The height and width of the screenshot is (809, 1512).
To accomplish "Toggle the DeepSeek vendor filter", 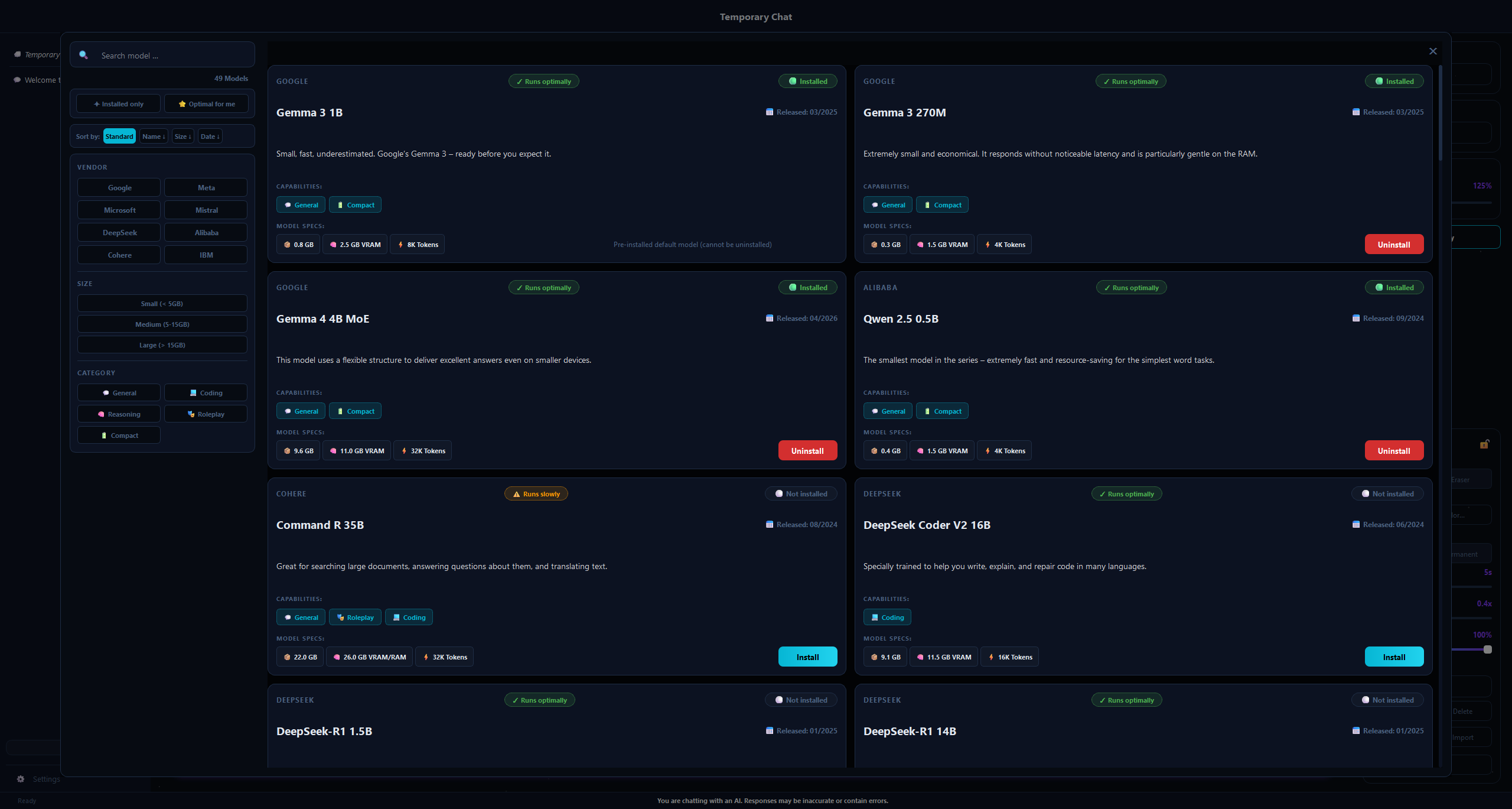I will click(119, 232).
